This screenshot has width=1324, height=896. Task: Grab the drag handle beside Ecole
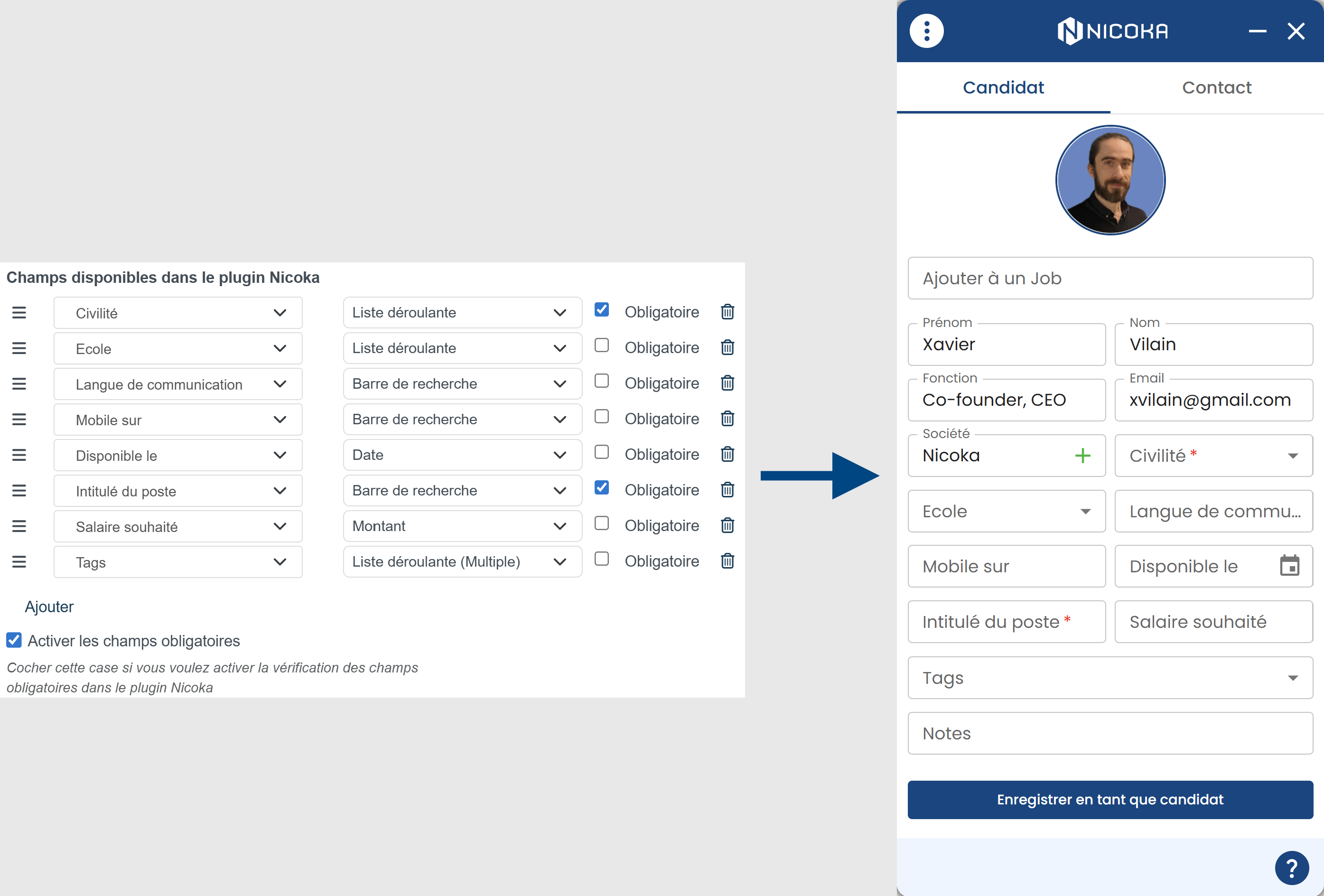(x=19, y=348)
